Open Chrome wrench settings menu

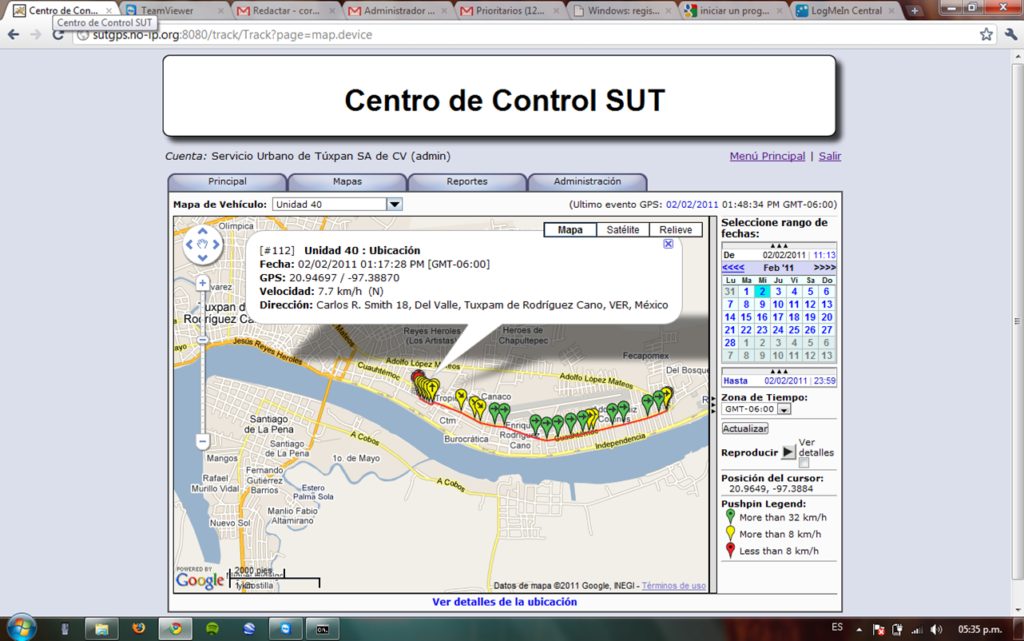(x=1011, y=35)
